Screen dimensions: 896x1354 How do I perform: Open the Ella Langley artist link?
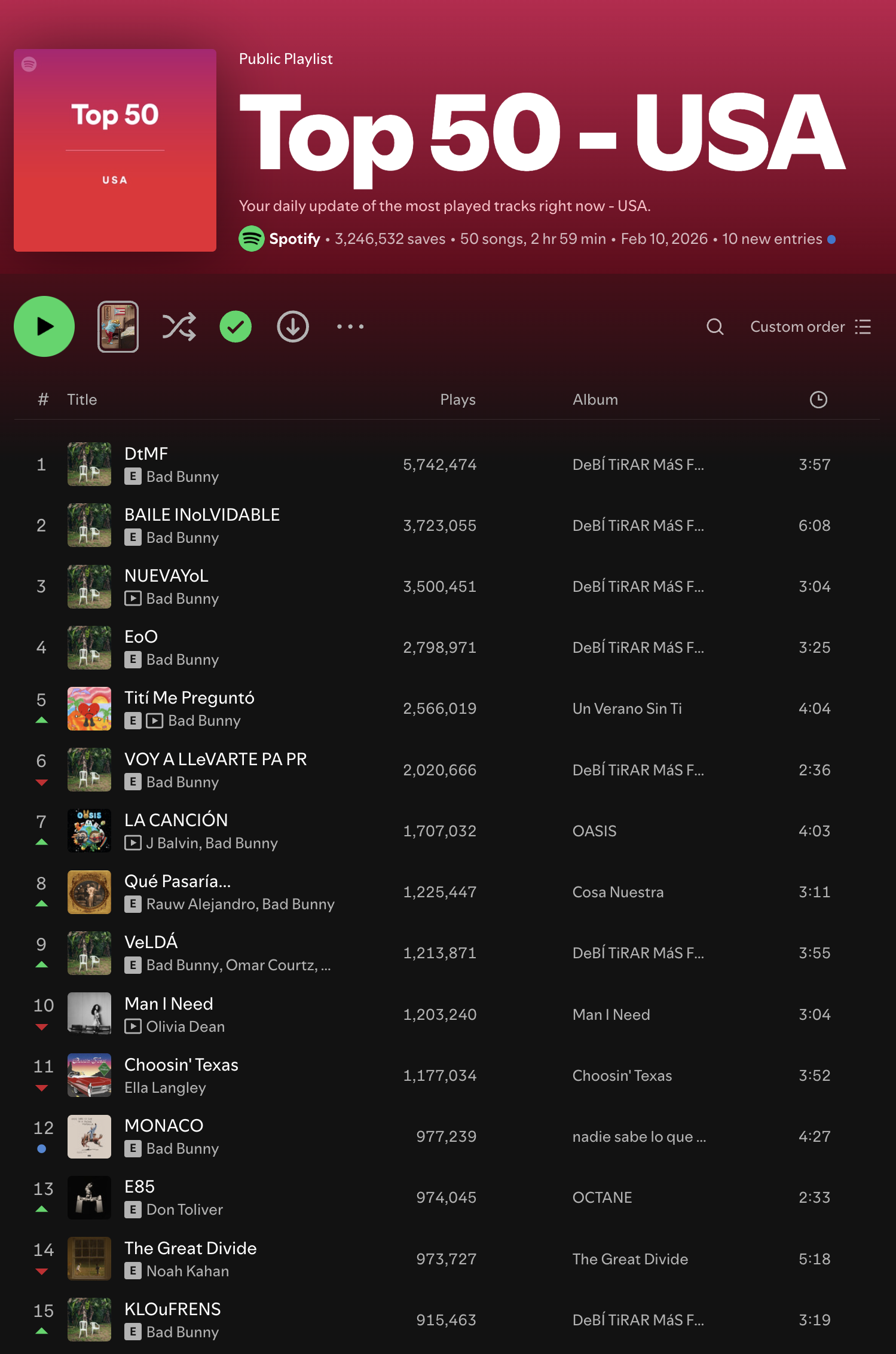165,1087
